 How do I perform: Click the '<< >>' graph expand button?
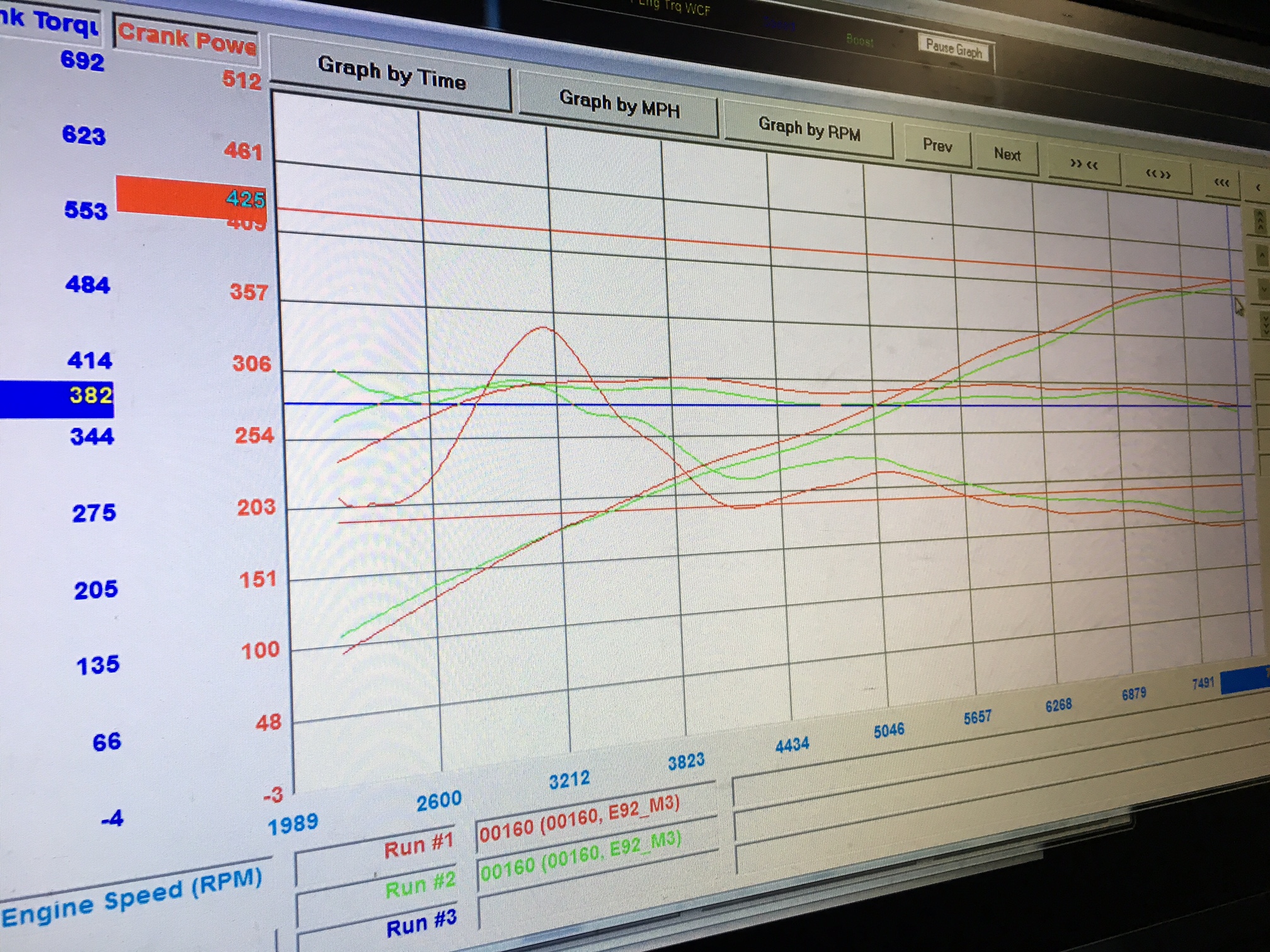1158,176
